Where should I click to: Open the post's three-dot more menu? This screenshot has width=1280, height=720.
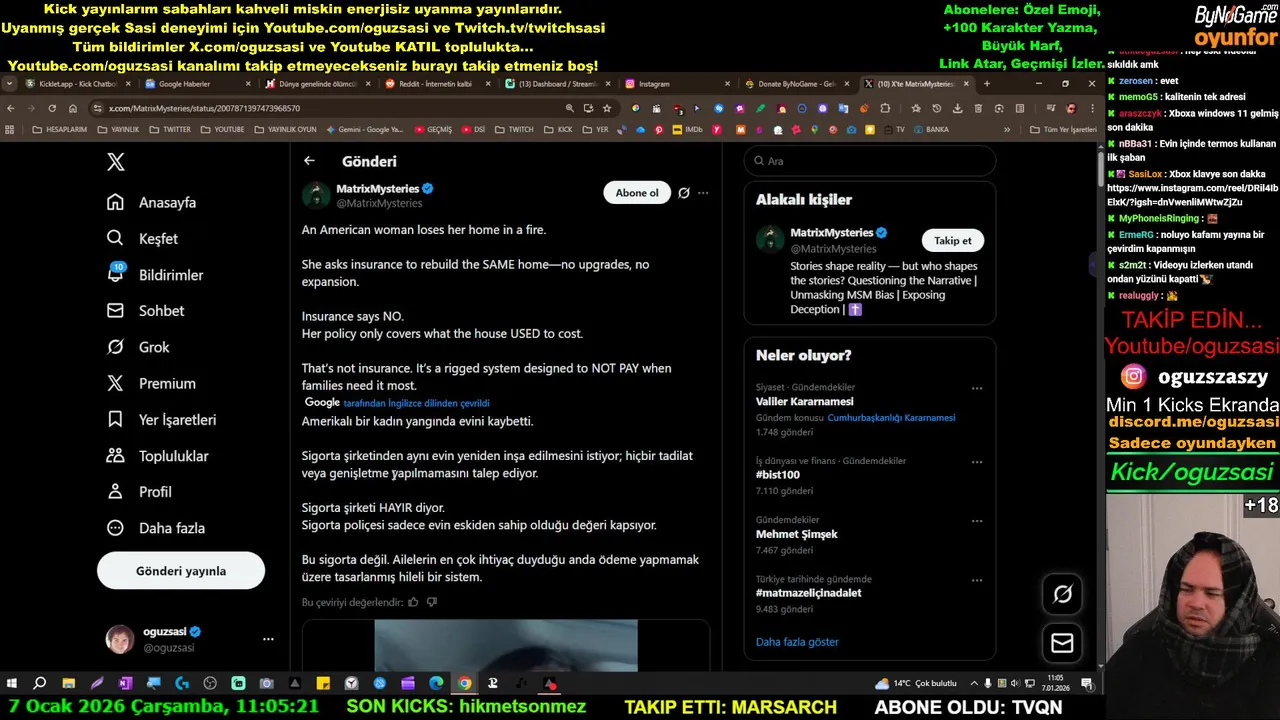pyautogui.click(x=703, y=193)
